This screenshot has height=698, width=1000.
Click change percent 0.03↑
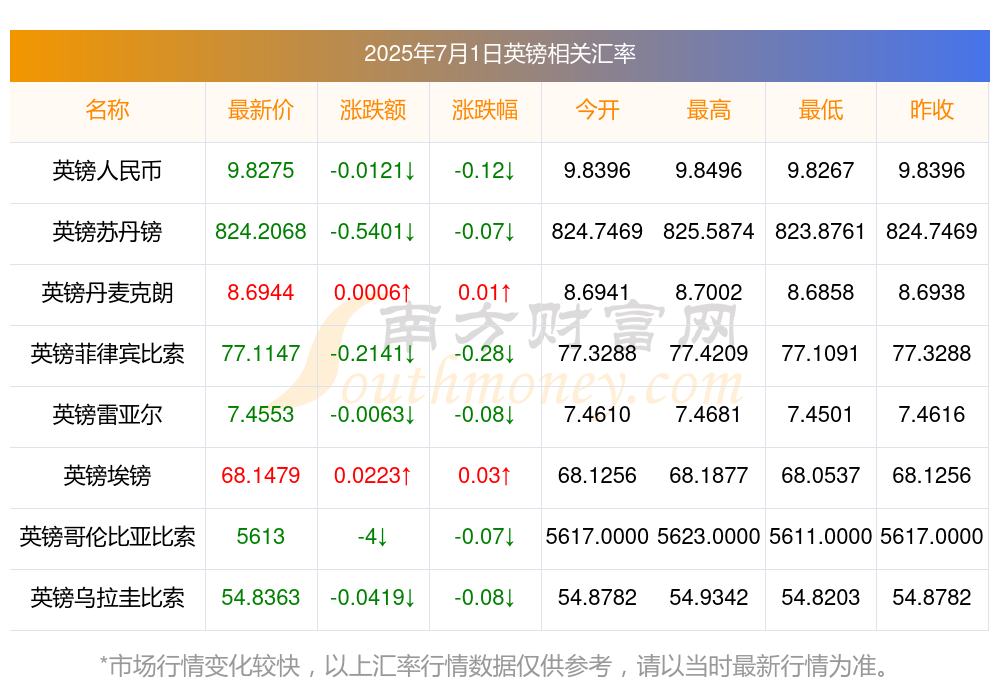485,476
